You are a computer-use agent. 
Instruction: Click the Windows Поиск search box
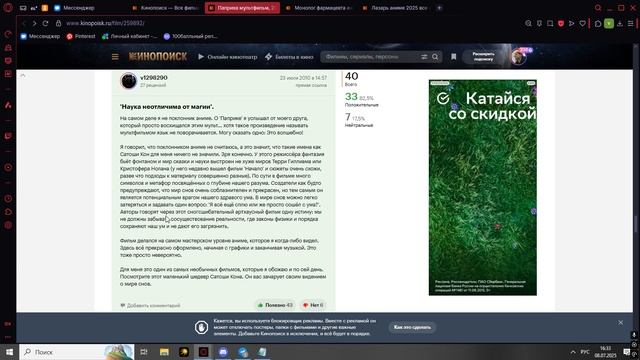pos(77,352)
